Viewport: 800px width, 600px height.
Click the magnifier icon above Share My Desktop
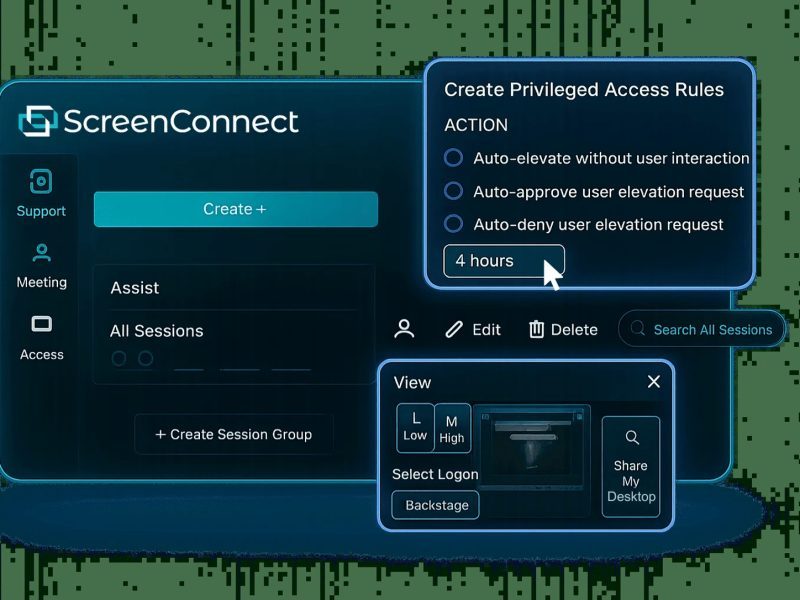[x=632, y=437]
